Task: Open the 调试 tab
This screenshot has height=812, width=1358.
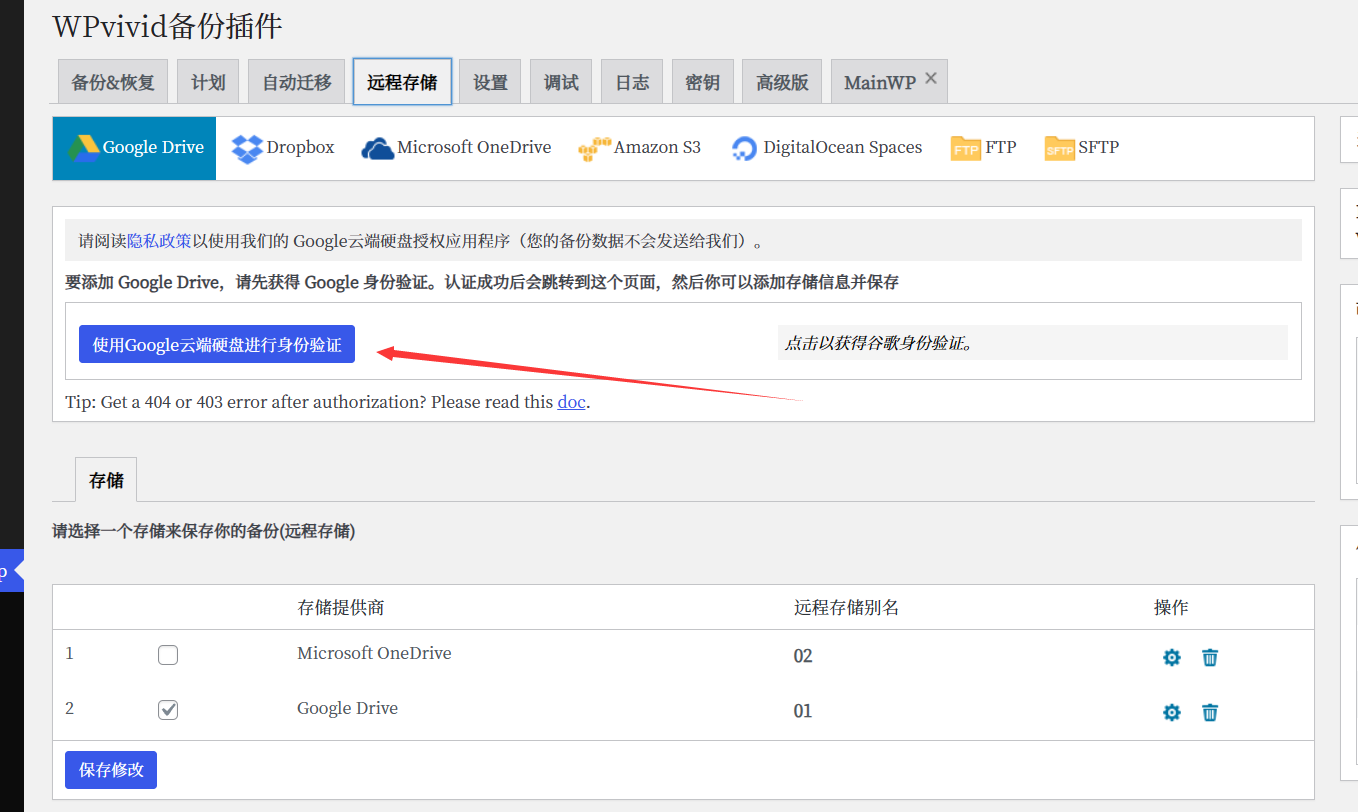Action: click(x=561, y=82)
